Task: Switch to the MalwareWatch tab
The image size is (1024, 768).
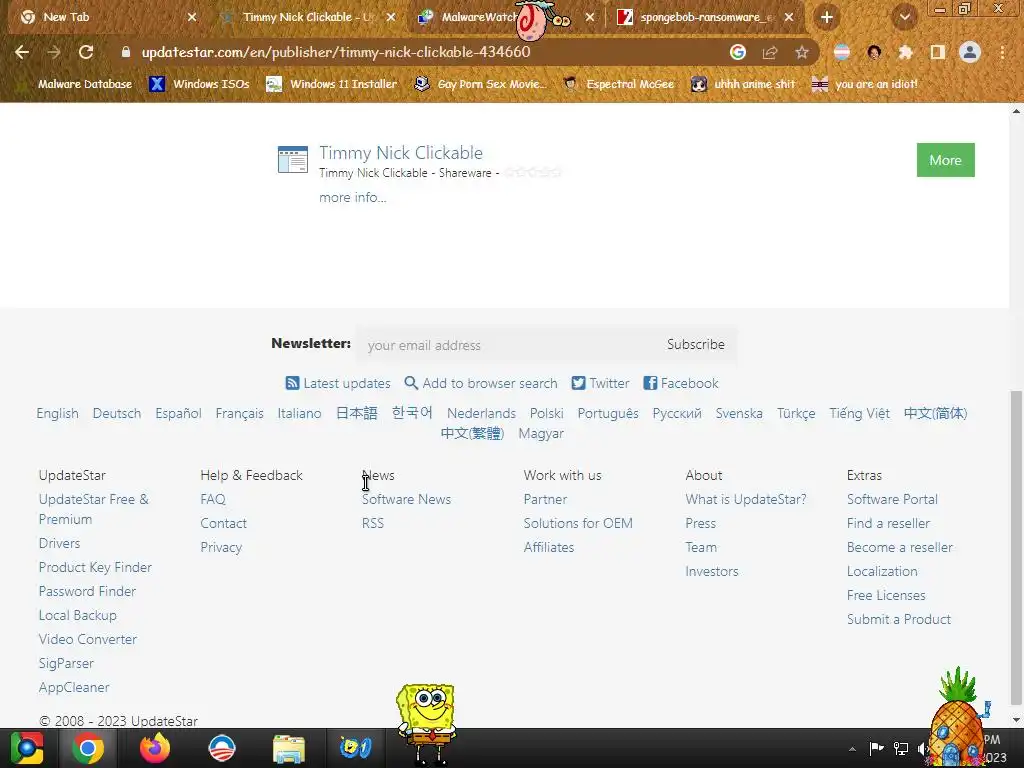Action: 480,17
